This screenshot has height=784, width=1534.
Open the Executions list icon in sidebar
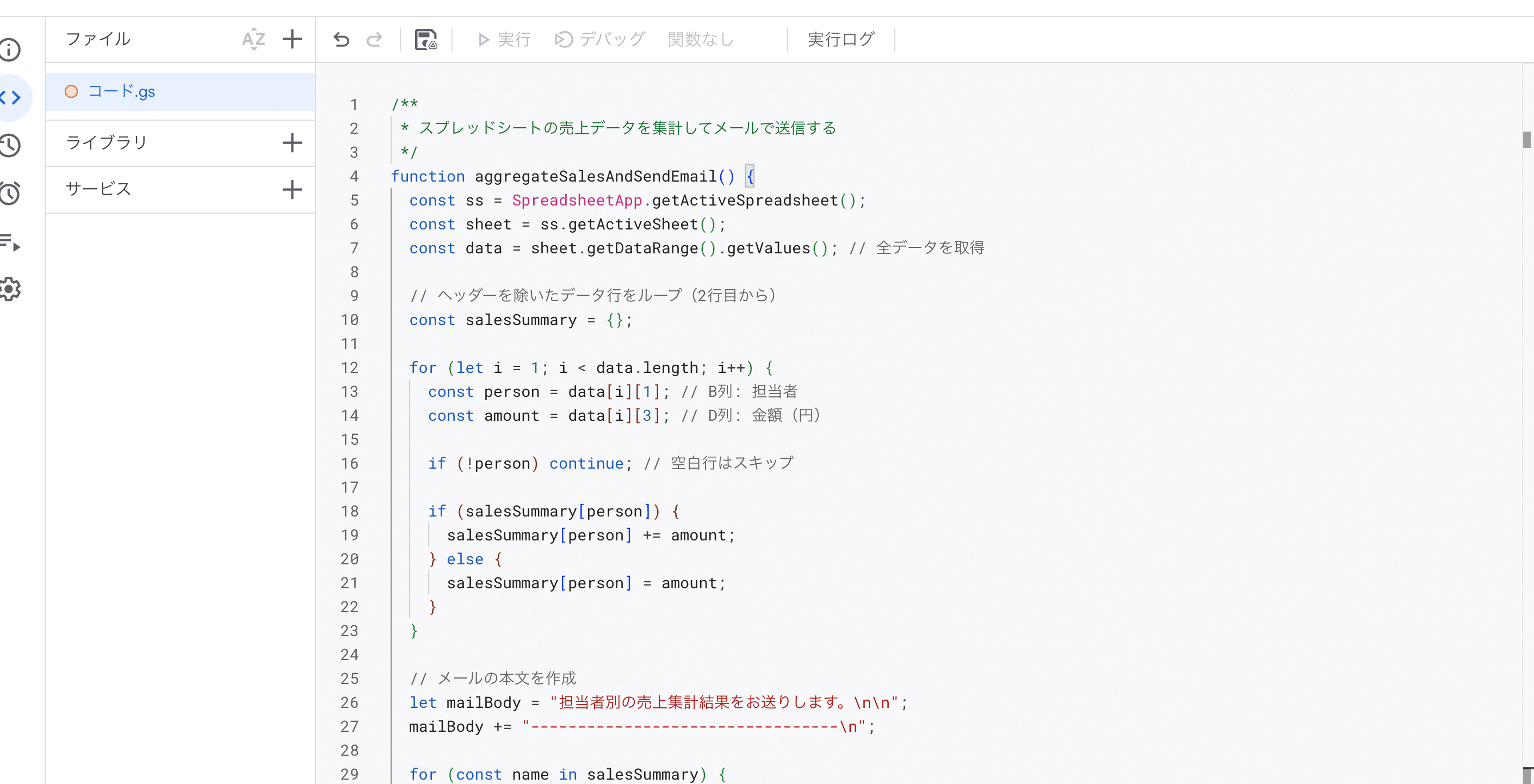10,242
